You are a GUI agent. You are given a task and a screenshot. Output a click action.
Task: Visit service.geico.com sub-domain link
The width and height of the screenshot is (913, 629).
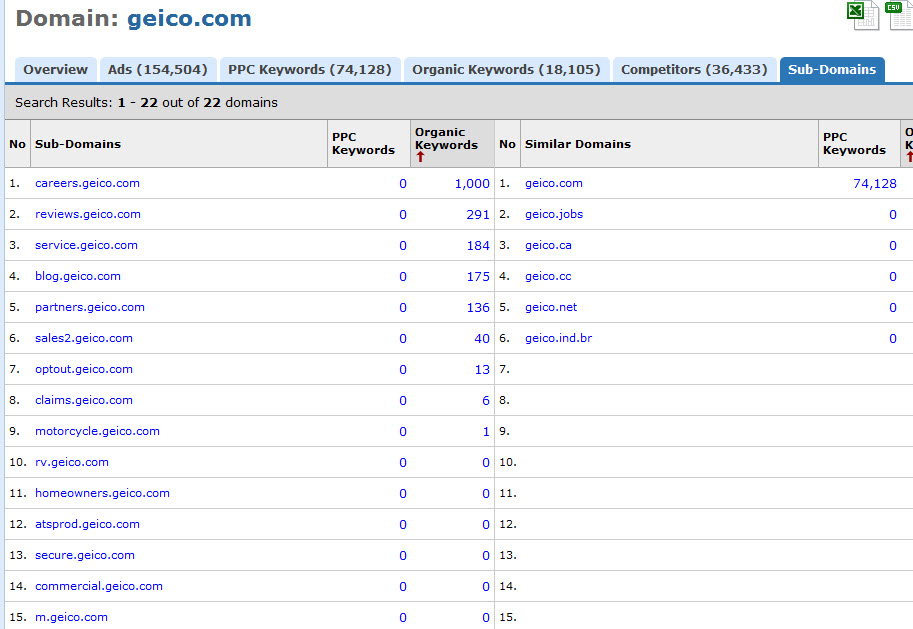(x=86, y=245)
